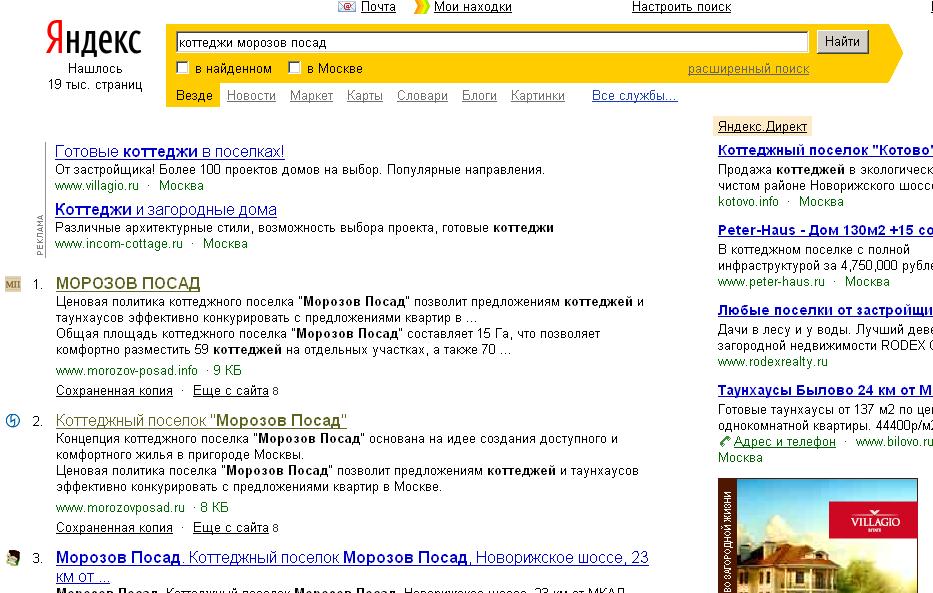Open Сохраненная копия for morozovposad.ru
This screenshot has width=933, height=593.
[x=114, y=528]
